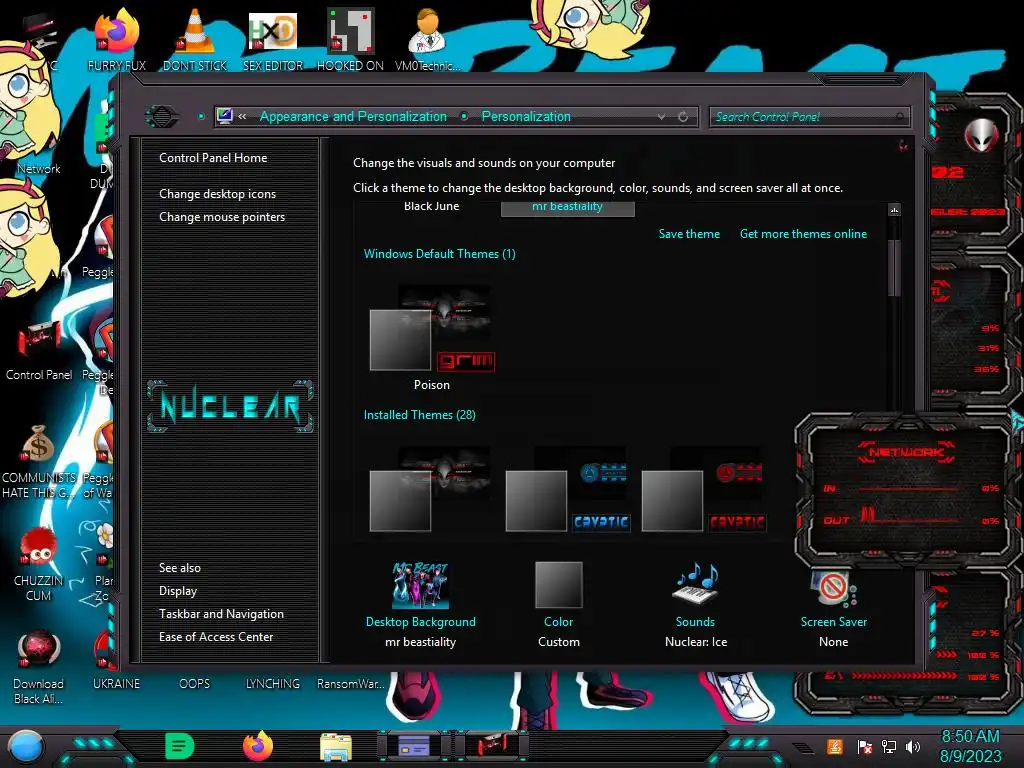Open the SEX EDITOR HxD desktop shortcut
1024x768 pixels.
click(272, 39)
